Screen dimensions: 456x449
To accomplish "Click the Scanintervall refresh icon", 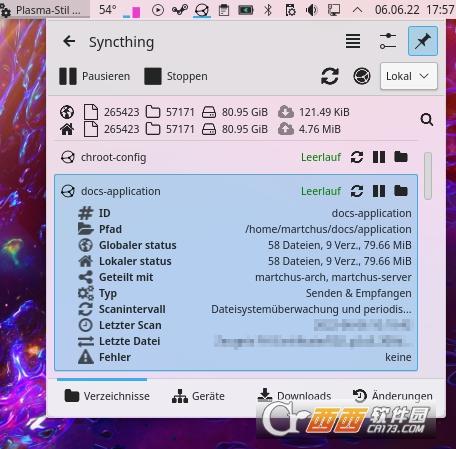I will (86, 309).
